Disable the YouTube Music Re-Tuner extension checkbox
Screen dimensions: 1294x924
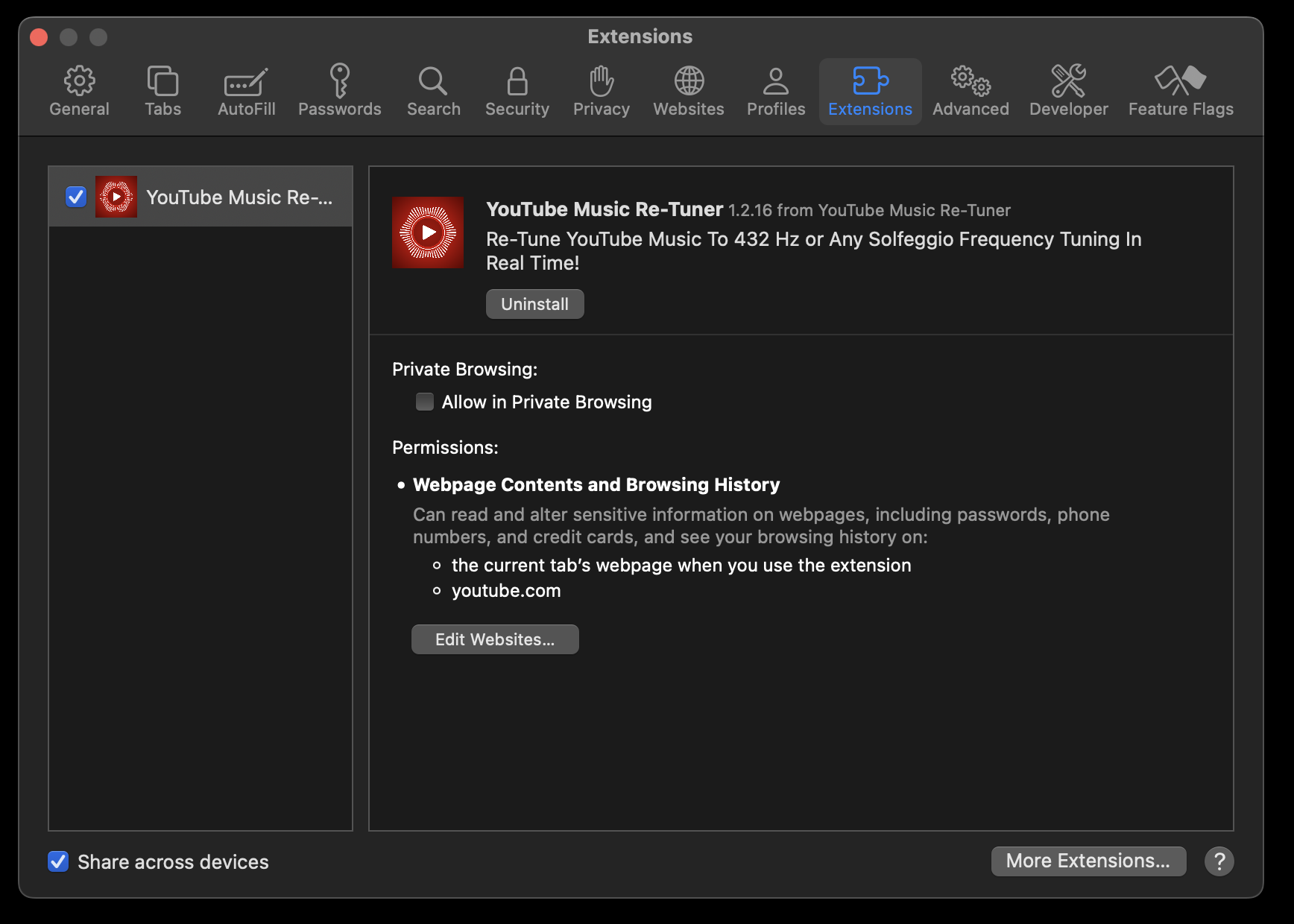(x=76, y=197)
